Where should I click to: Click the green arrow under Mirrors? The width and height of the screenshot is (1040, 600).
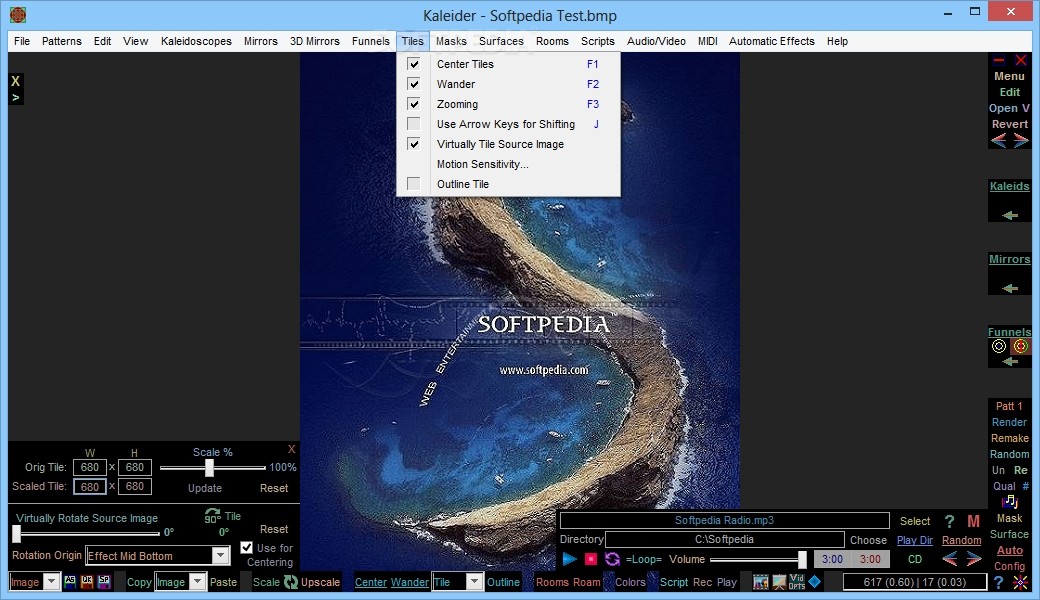point(1009,288)
